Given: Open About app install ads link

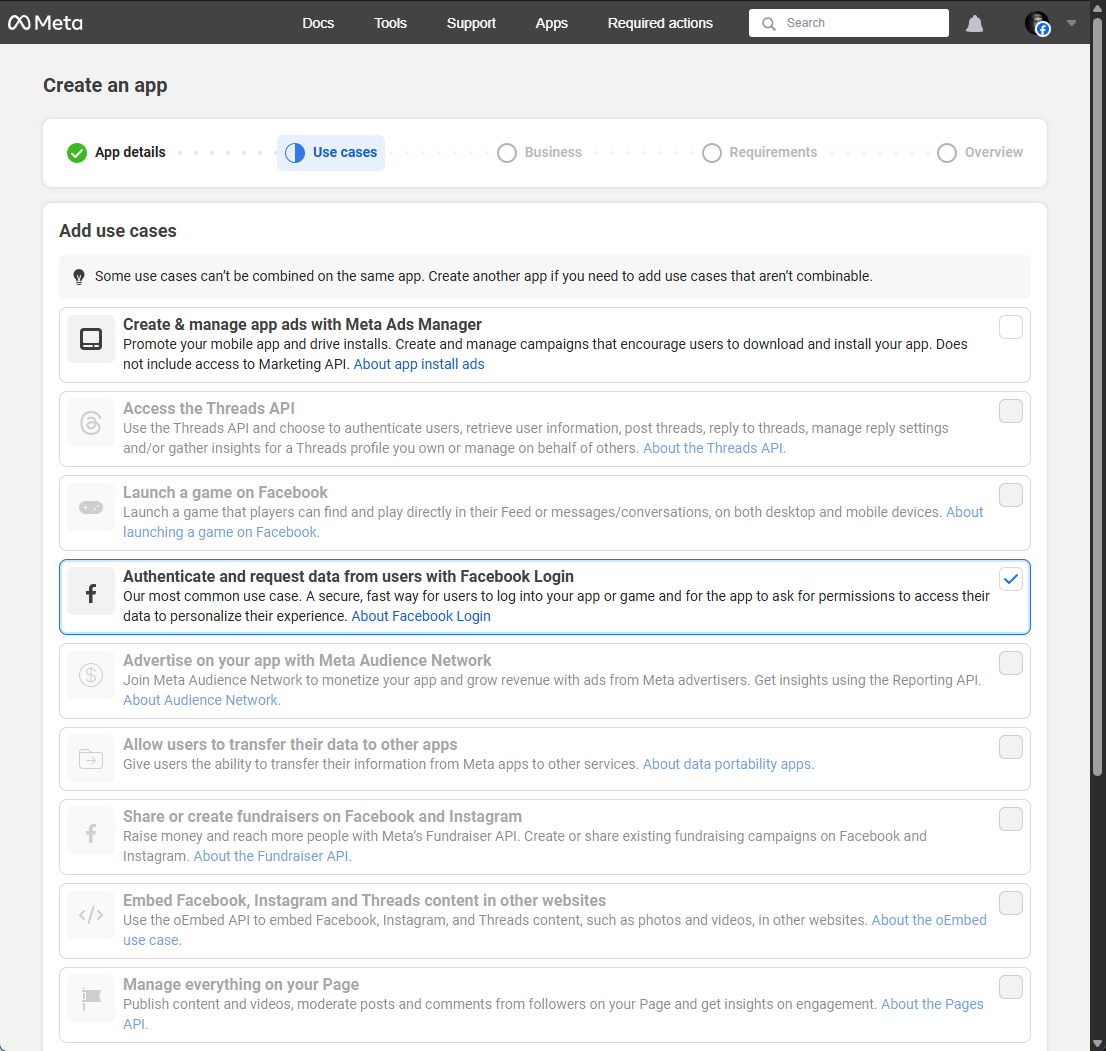Looking at the screenshot, I should coord(419,364).
